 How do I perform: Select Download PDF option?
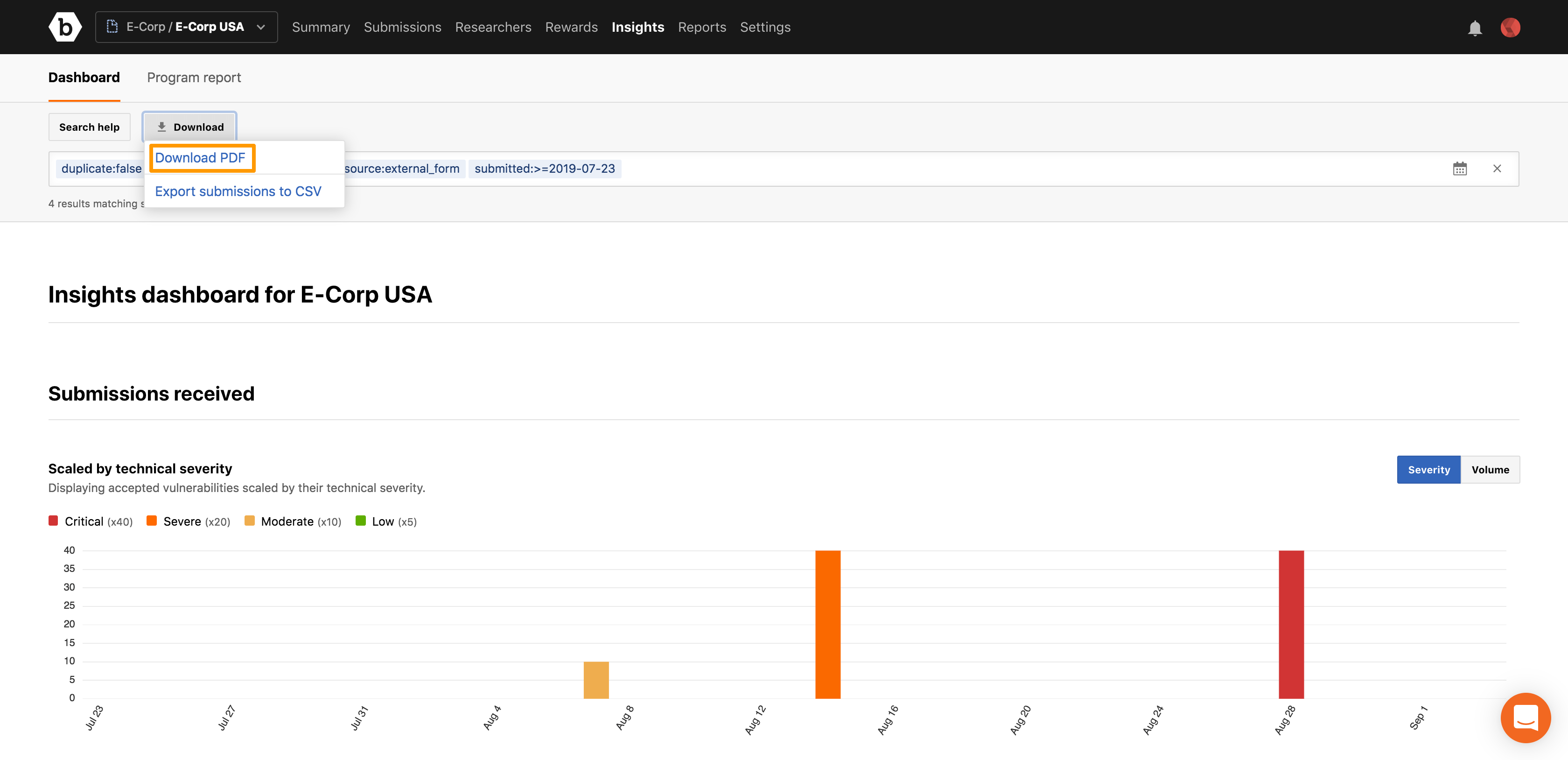[x=200, y=158]
